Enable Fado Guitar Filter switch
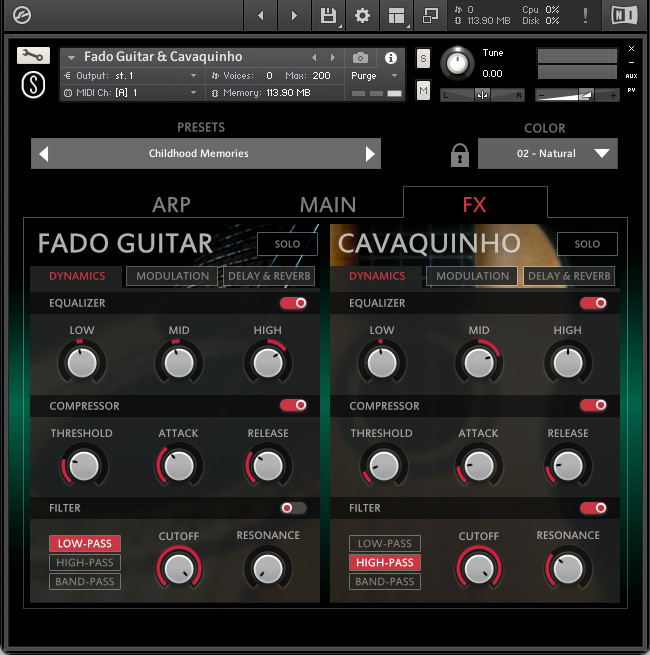The height and width of the screenshot is (655, 650). tap(293, 508)
